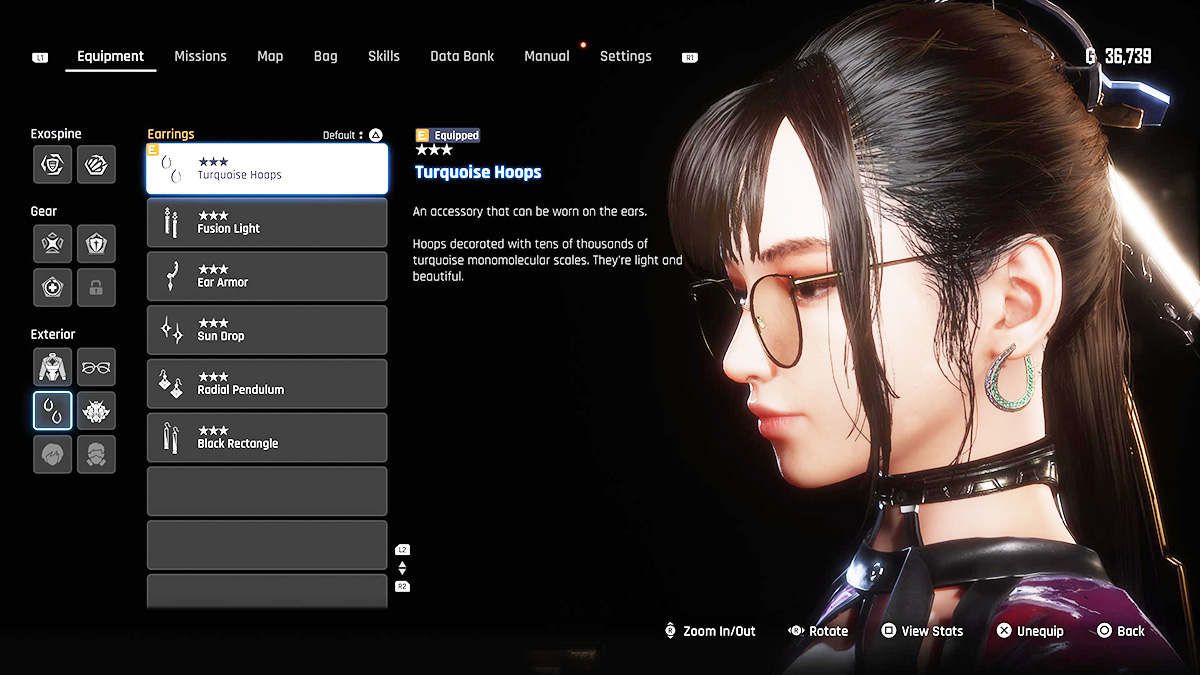This screenshot has width=1200, height=675.
Task: Select the earrings Exterior slot
Action: [52, 410]
